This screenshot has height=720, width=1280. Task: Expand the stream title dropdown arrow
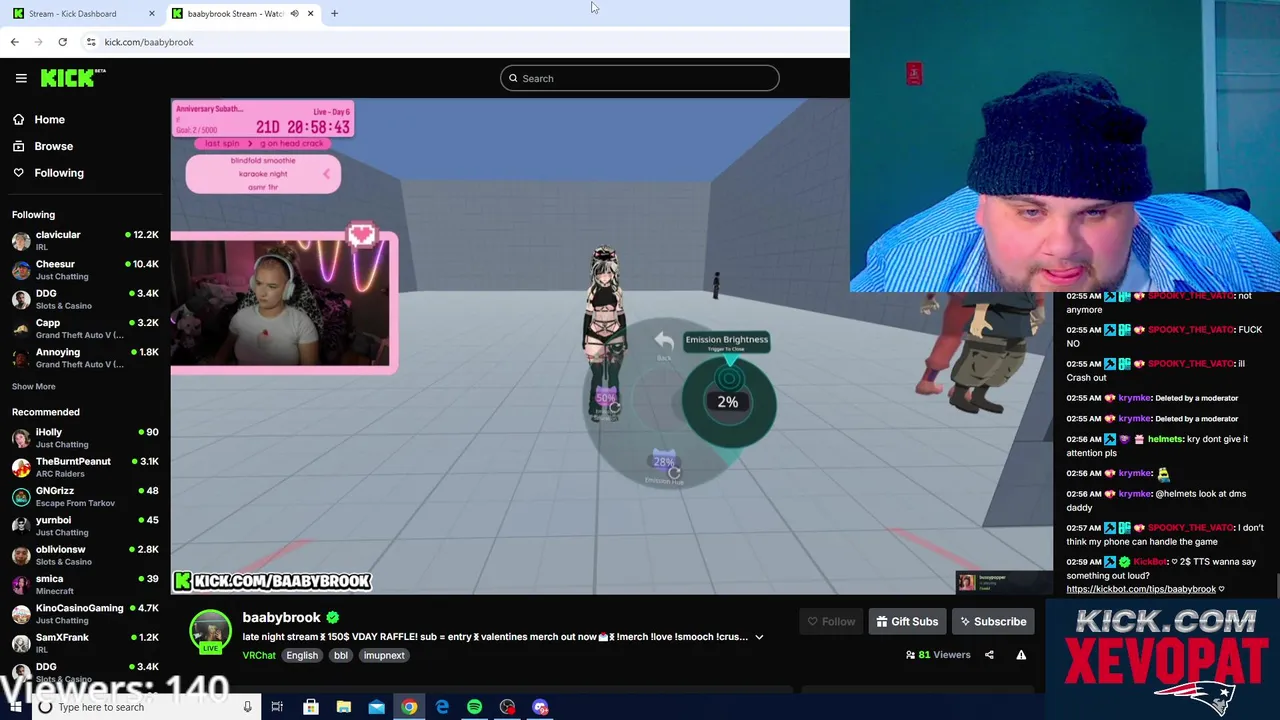[x=759, y=637]
